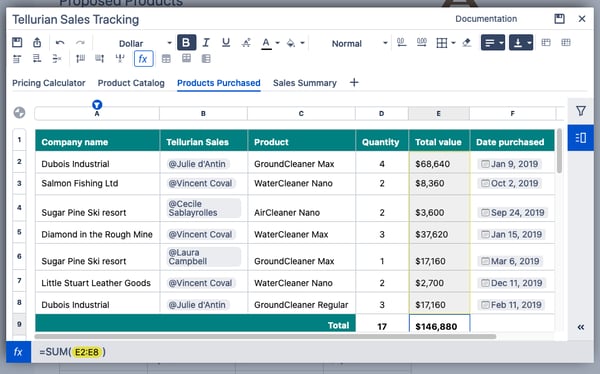Click the fx formula toolbar icon
Viewport: 600px width, 374px height.
(143, 59)
